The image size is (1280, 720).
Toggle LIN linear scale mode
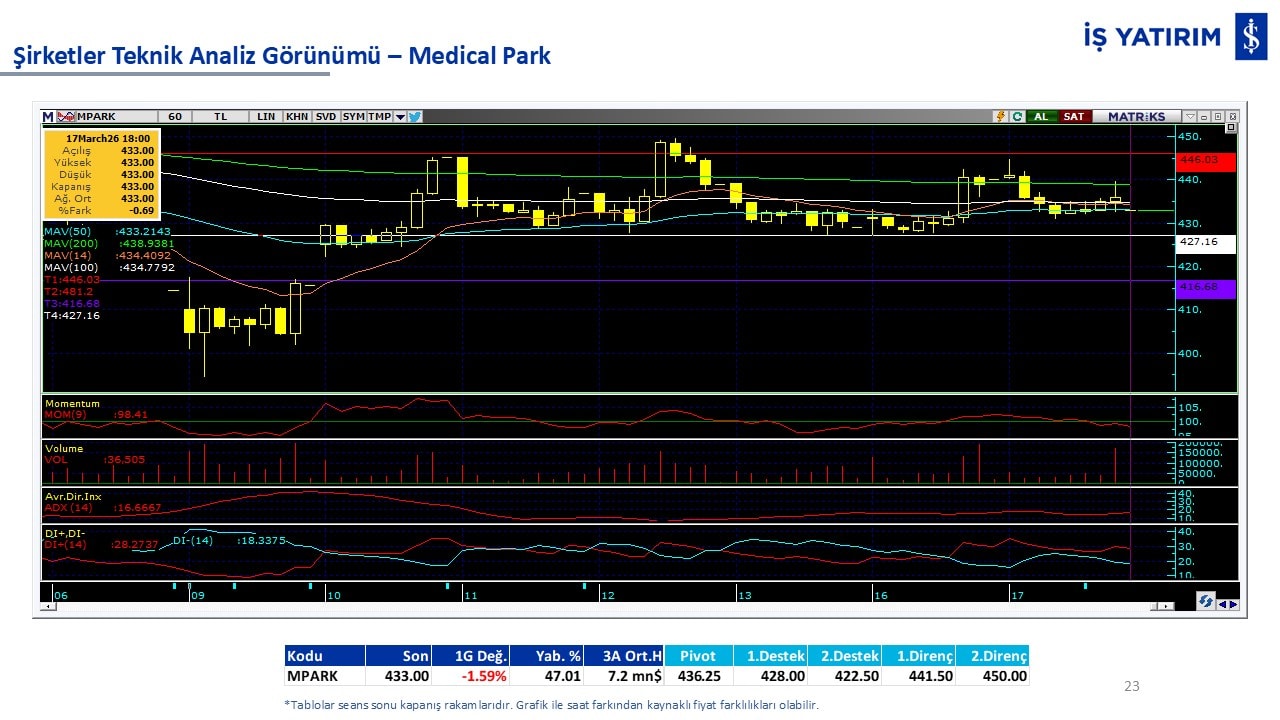[x=266, y=117]
